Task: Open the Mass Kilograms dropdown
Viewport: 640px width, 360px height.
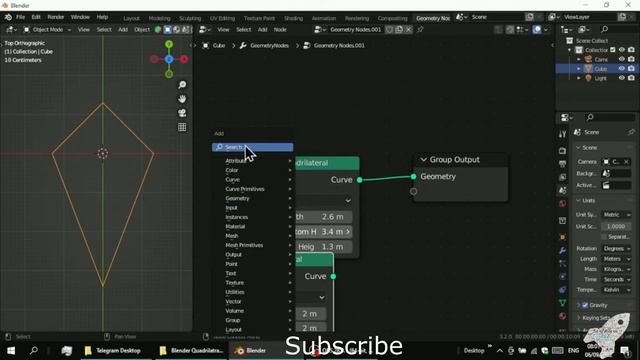Action: coord(616,269)
